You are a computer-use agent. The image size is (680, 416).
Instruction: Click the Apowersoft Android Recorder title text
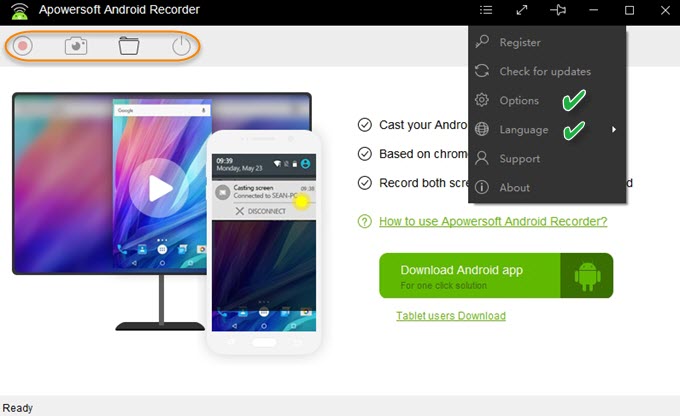pyautogui.click(x=119, y=10)
